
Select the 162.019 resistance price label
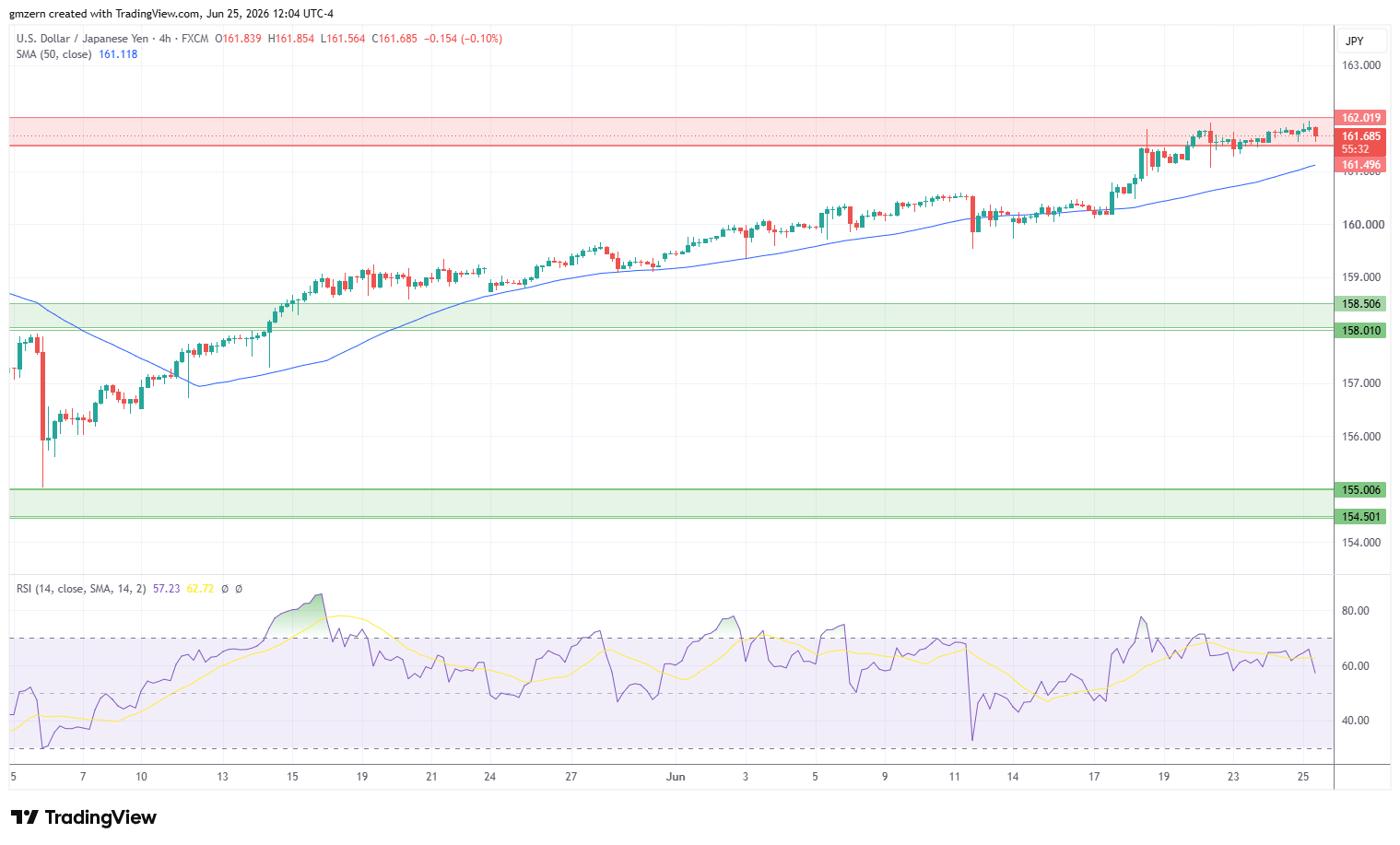1361,118
